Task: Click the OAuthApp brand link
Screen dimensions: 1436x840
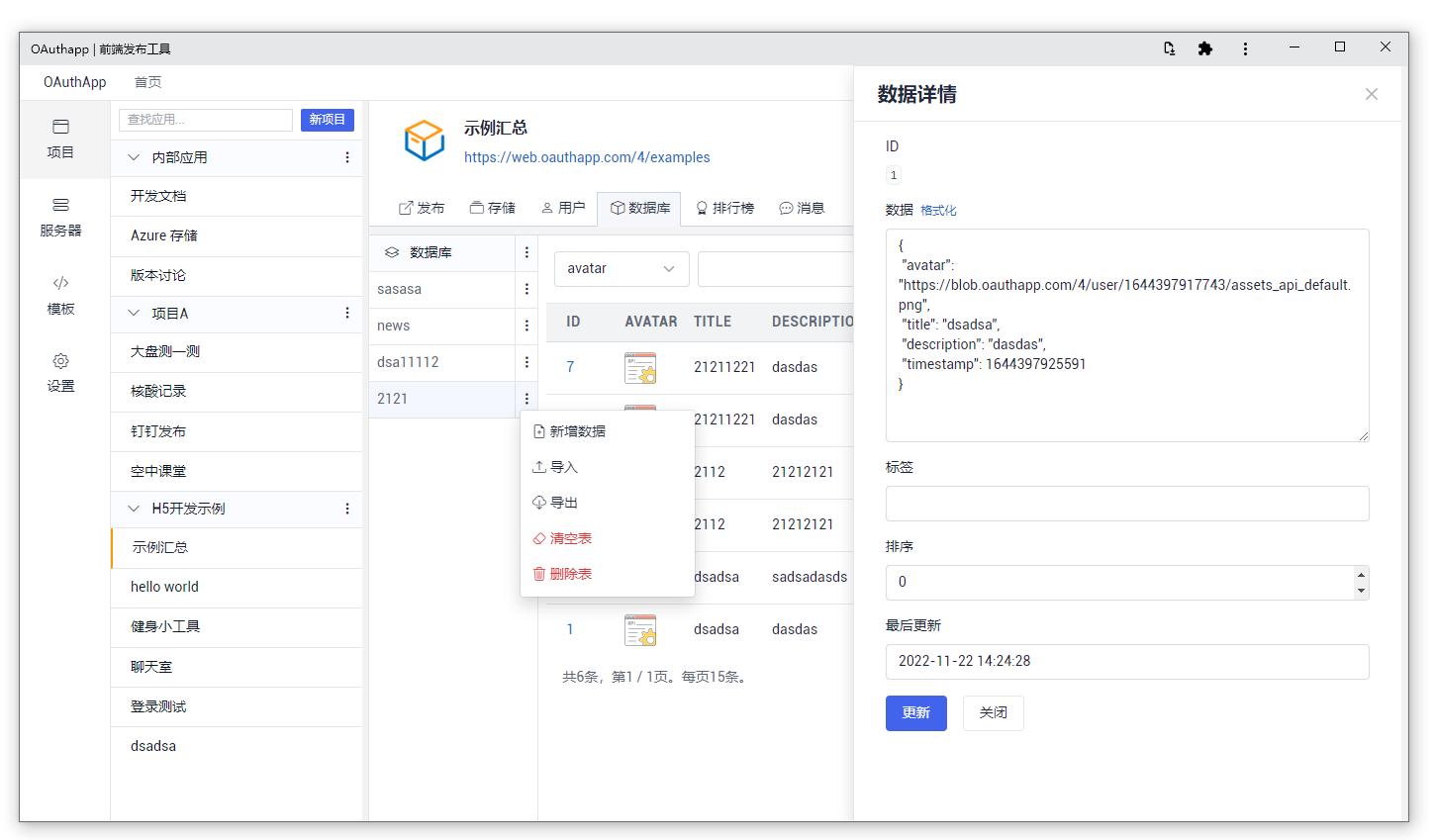Action: click(75, 82)
